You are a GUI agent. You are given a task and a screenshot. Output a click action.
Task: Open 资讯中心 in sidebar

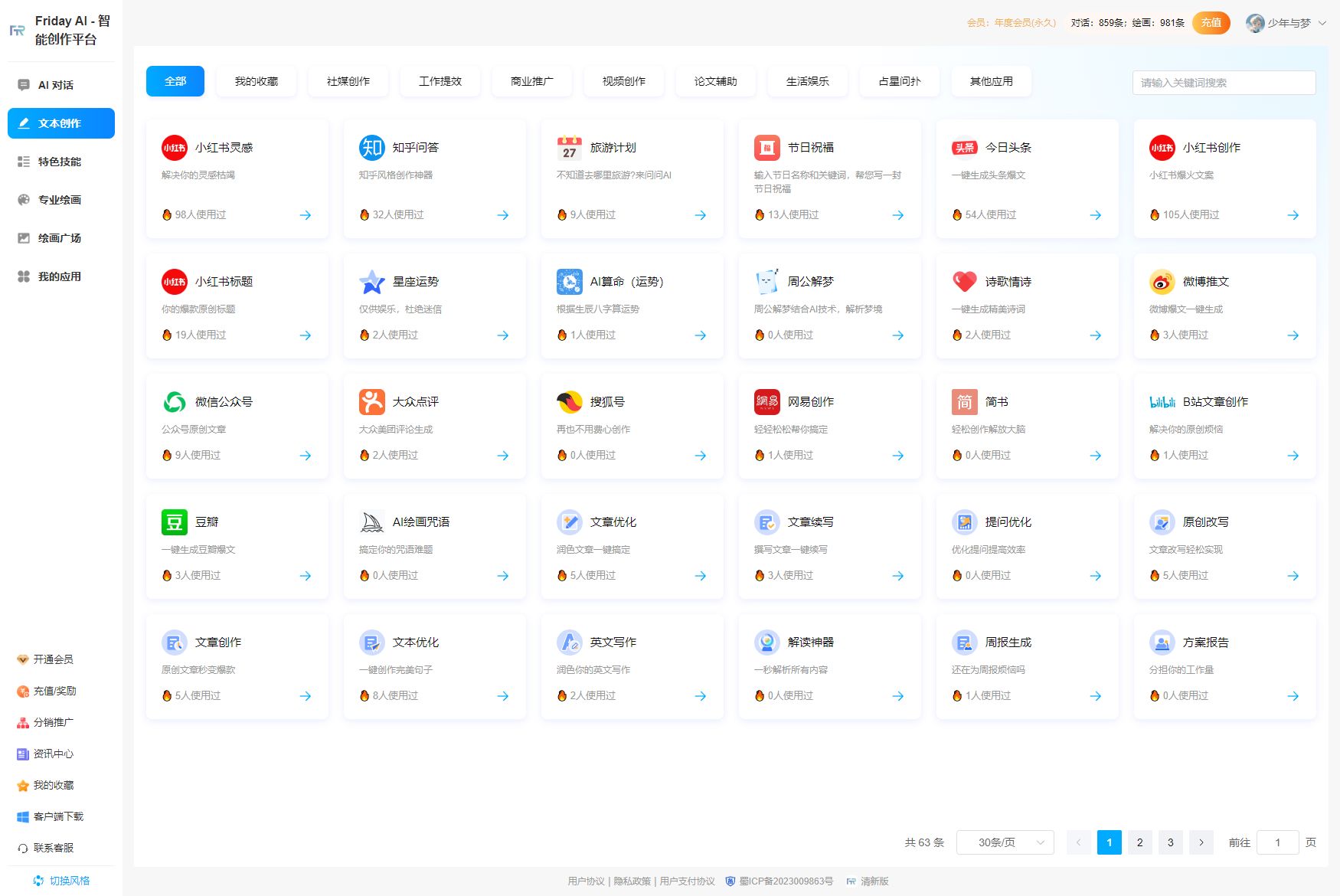[46, 754]
